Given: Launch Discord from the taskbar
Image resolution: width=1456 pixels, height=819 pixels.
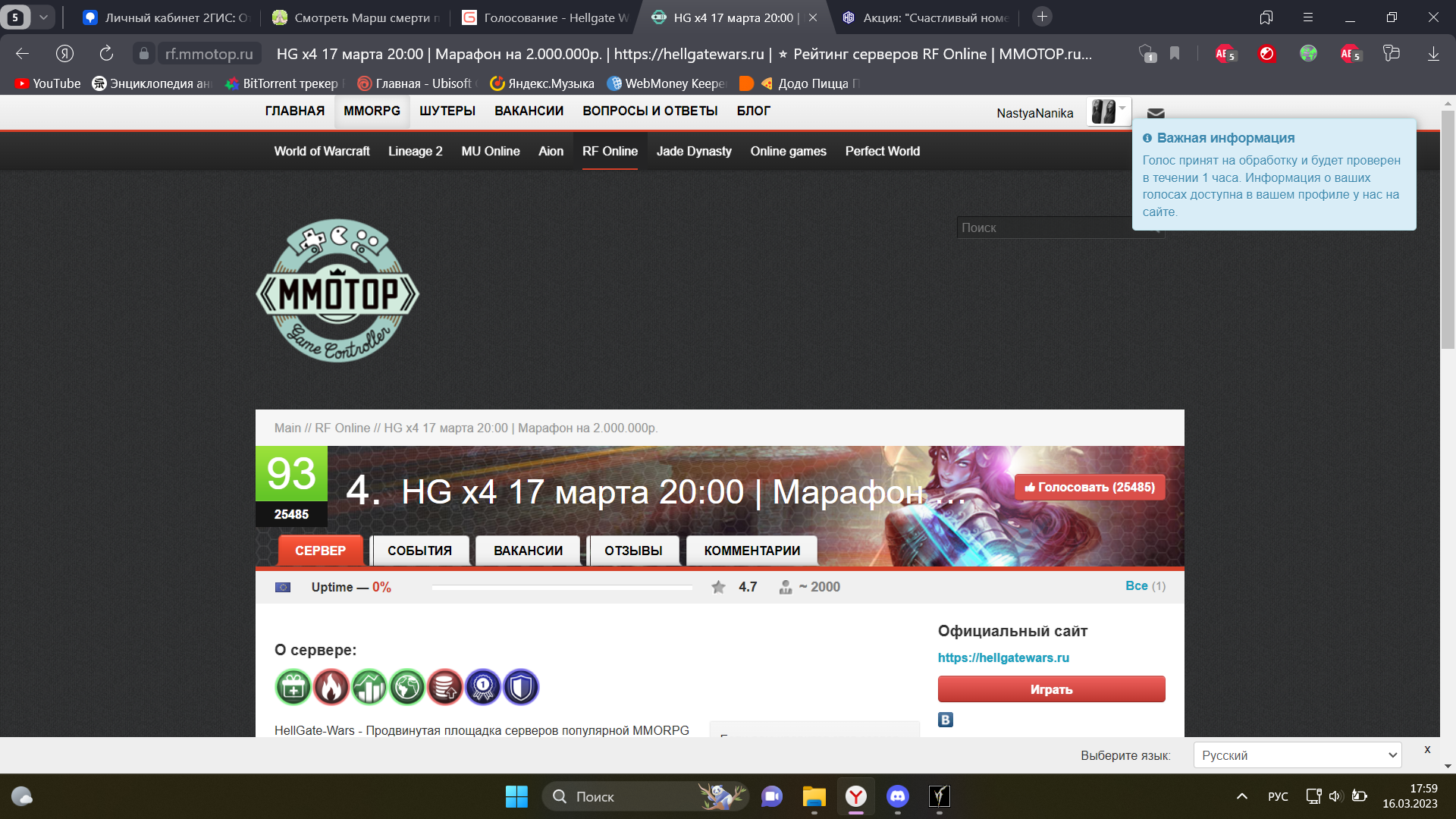Looking at the screenshot, I should coord(898,796).
